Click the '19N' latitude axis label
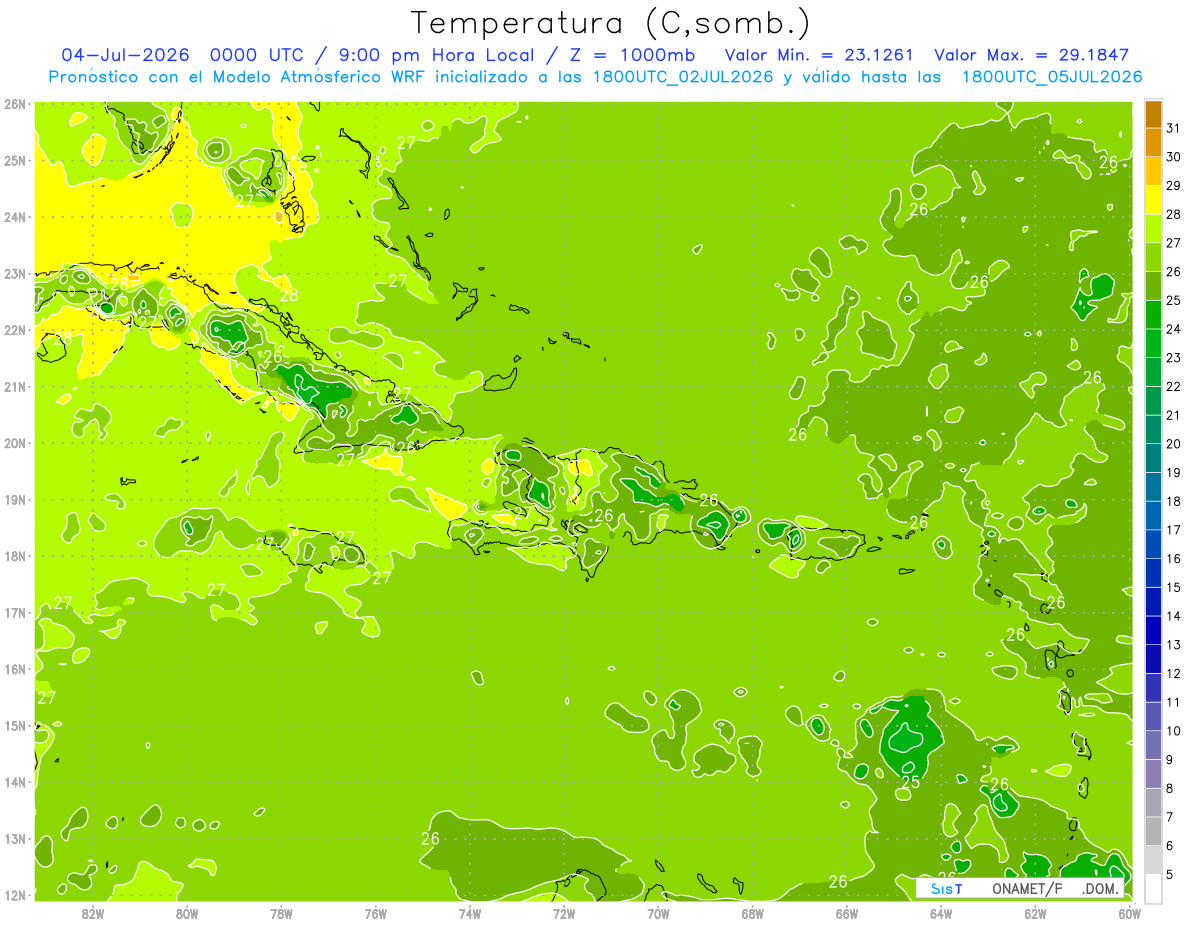Screen dimensions: 1200x927 pyautogui.click(x=14, y=499)
